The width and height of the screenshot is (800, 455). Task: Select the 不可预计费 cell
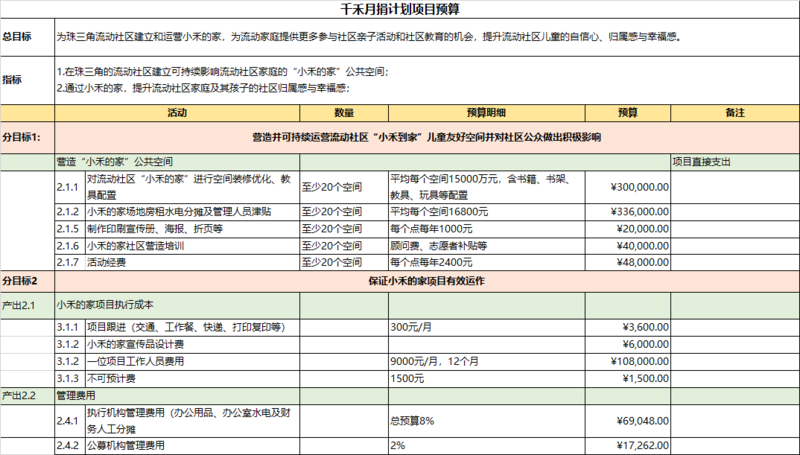tap(192, 378)
